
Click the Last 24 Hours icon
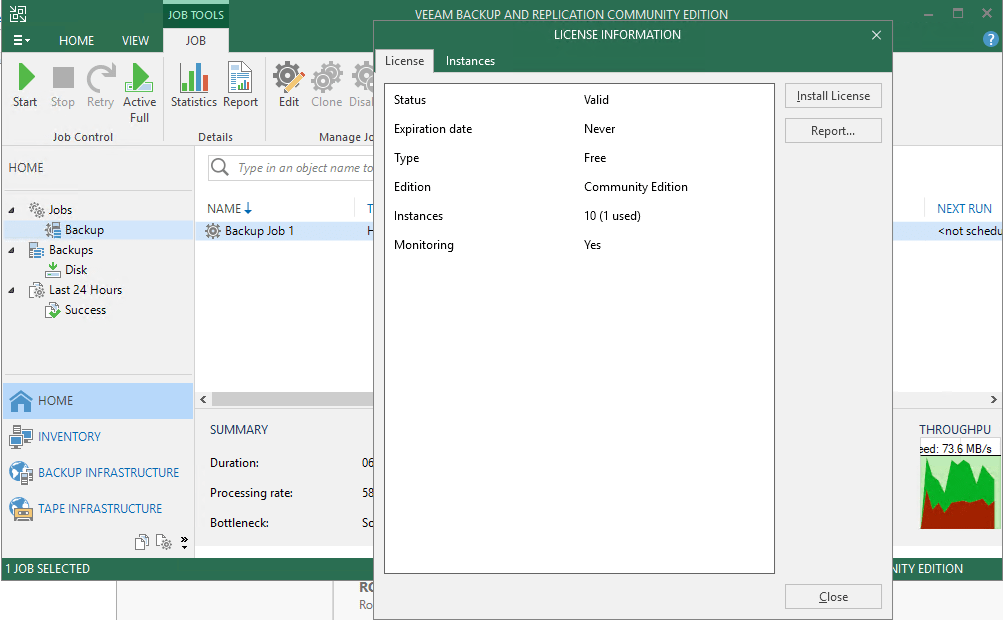36,290
